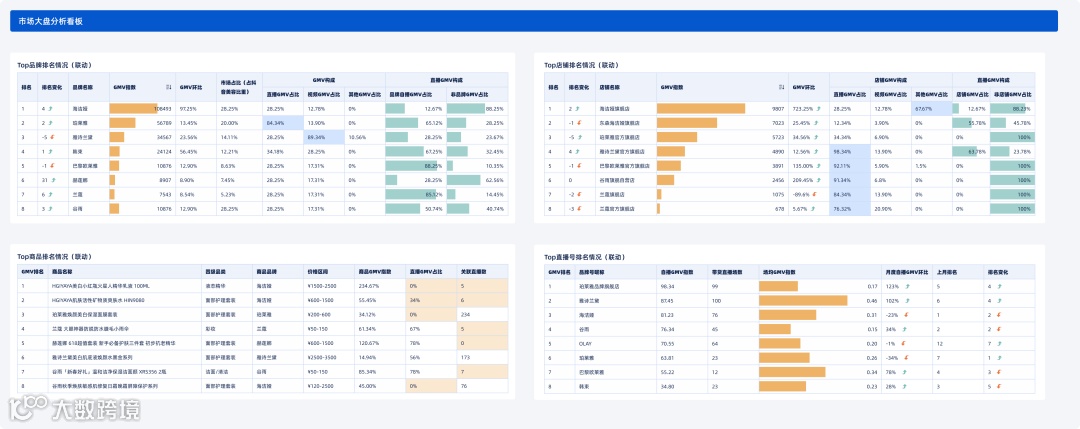The height and width of the screenshot is (429, 1080).
Task: Click the 108493 GMV bar in brand table
Action: click(x=134, y=109)
